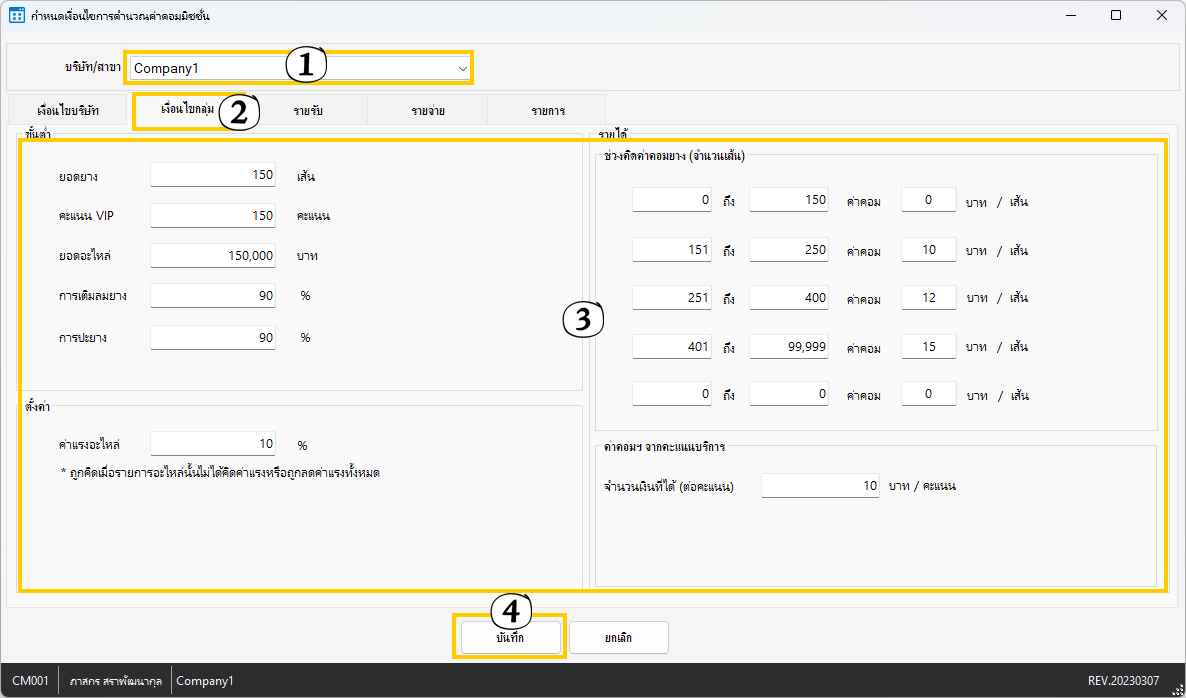Click the ยกเลิก cancel button
Viewport: 1186px width, 698px height.
pyautogui.click(x=618, y=637)
